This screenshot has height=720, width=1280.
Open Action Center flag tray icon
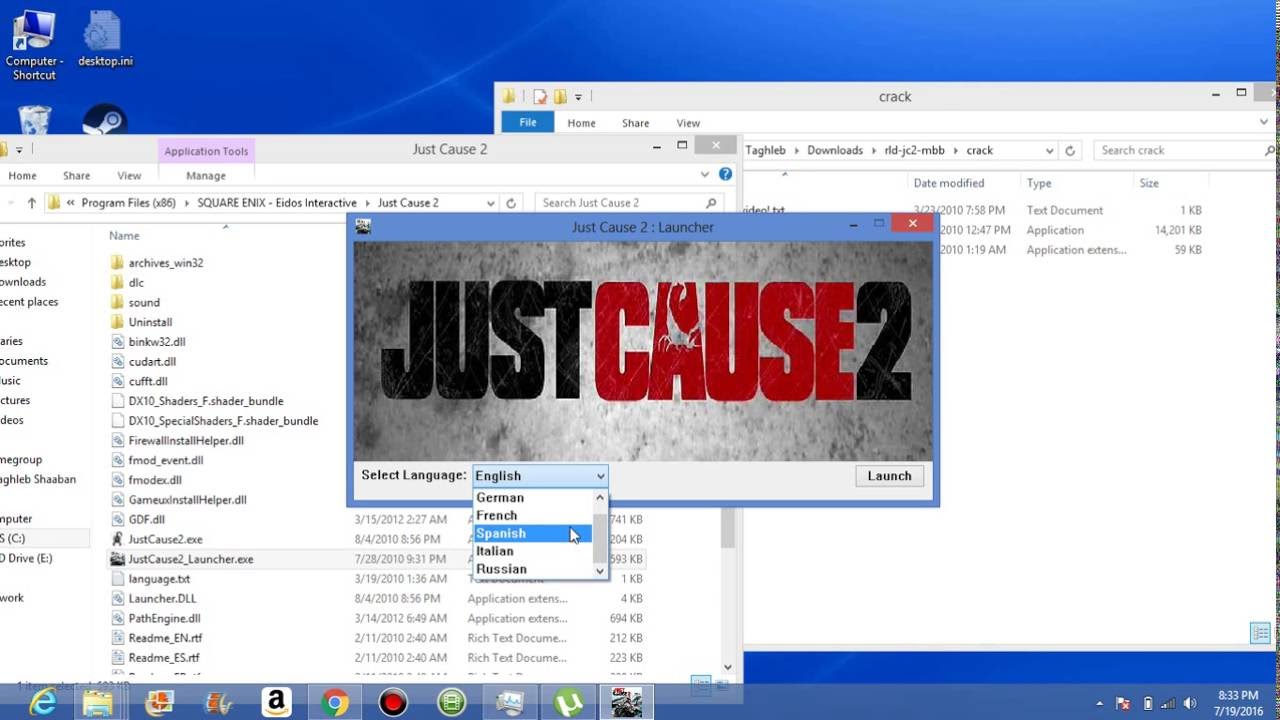point(1123,703)
